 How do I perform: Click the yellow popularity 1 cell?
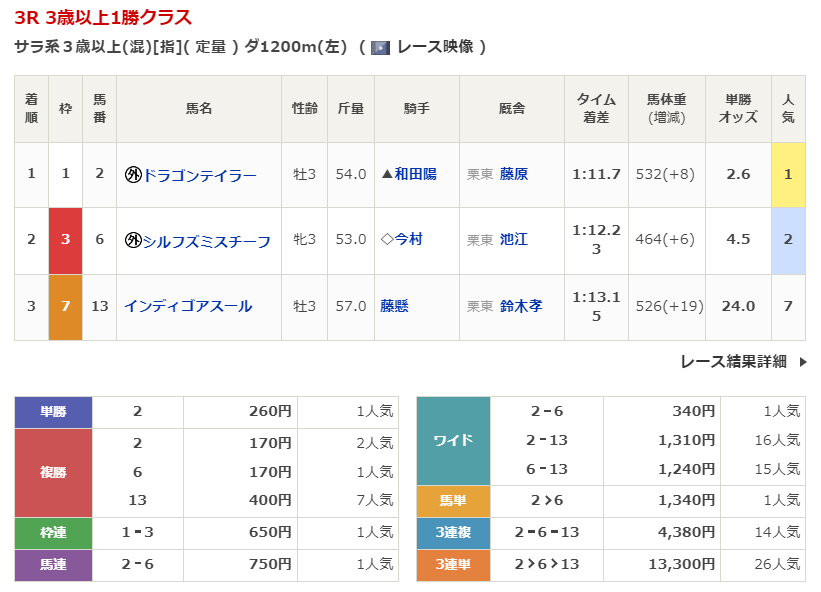[788, 174]
